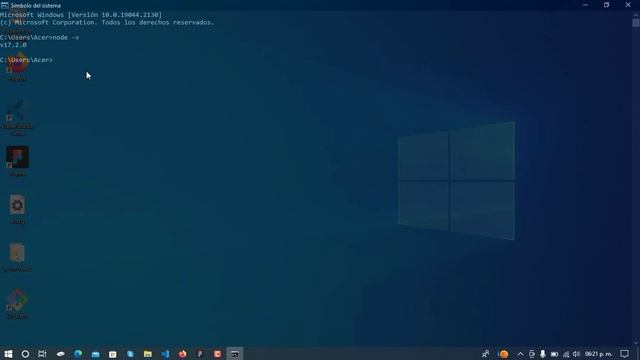Open the volume control speaker icon
This screenshot has height=360, width=640.
[576, 354]
